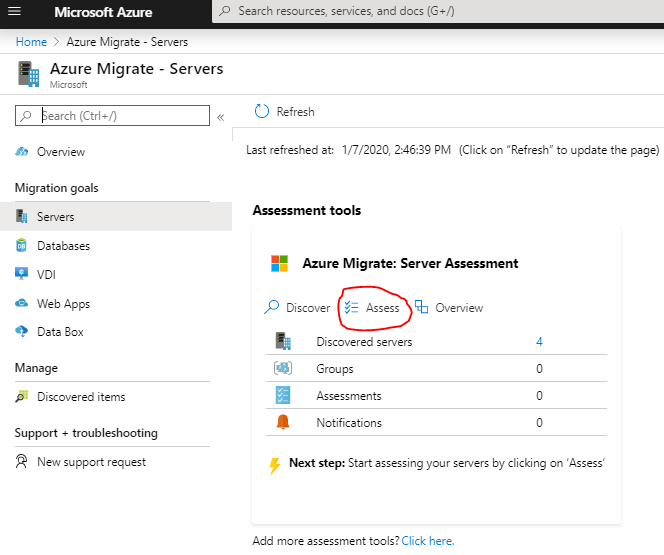The width and height of the screenshot is (664, 555).
Task: Click the Next step lightning icon
Action: pos(275,466)
